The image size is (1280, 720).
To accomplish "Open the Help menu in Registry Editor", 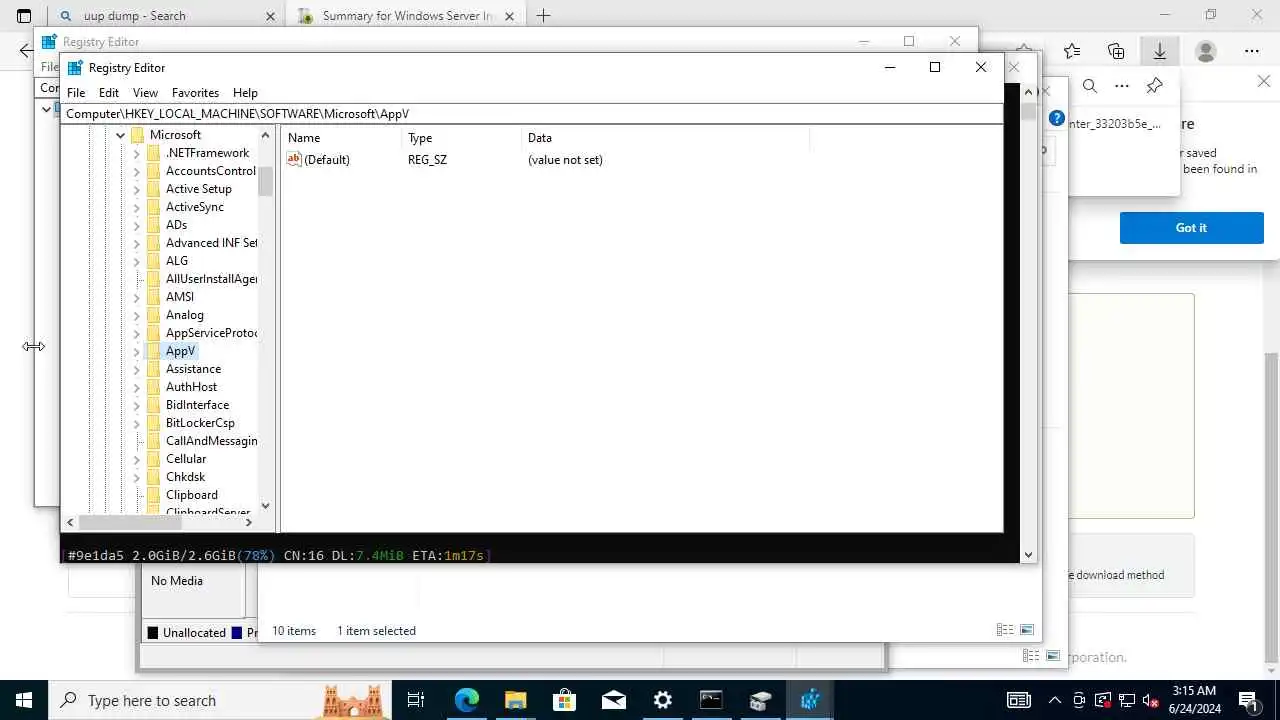I will [x=245, y=92].
